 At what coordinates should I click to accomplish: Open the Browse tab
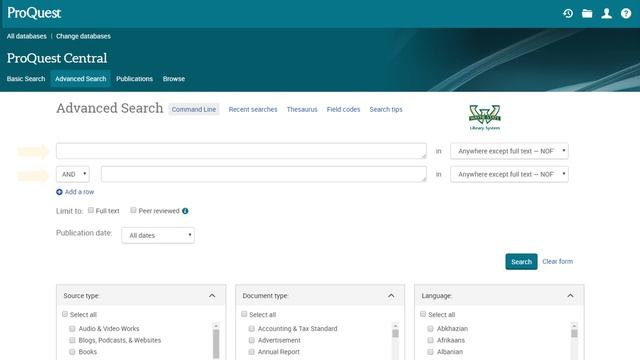pyautogui.click(x=174, y=79)
